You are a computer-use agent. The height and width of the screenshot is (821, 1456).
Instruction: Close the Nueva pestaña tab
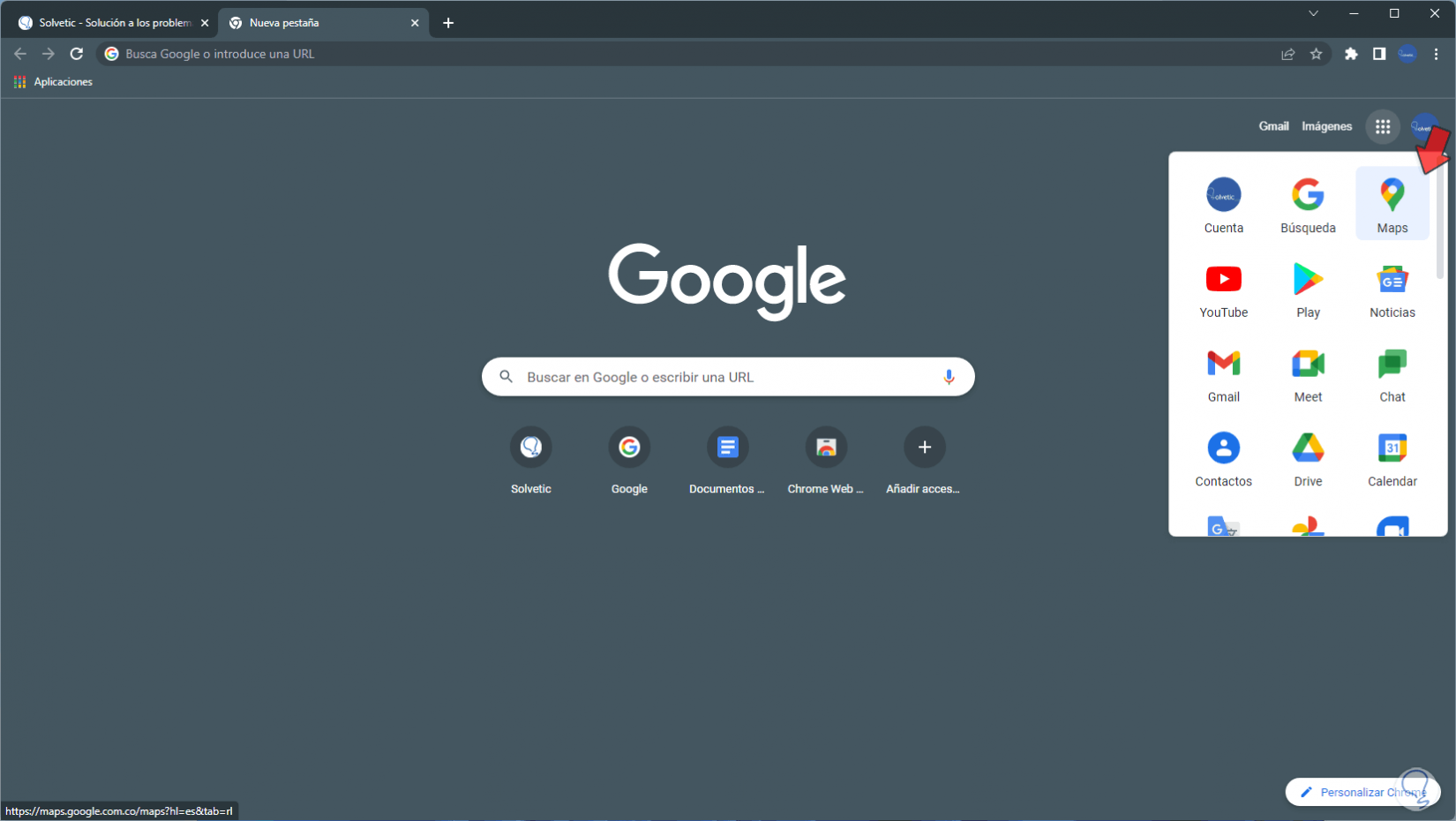415,23
